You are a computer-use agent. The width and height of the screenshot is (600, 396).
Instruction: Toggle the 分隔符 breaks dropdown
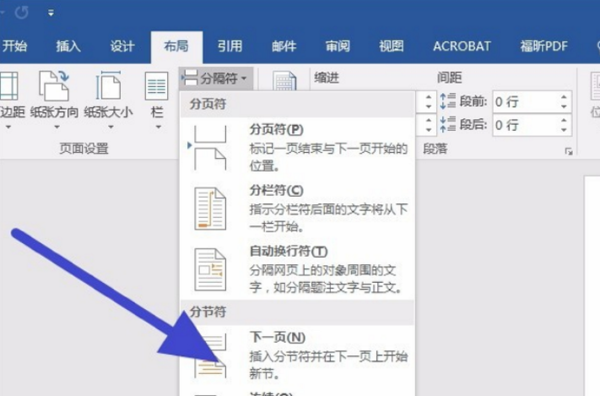[216, 78]
